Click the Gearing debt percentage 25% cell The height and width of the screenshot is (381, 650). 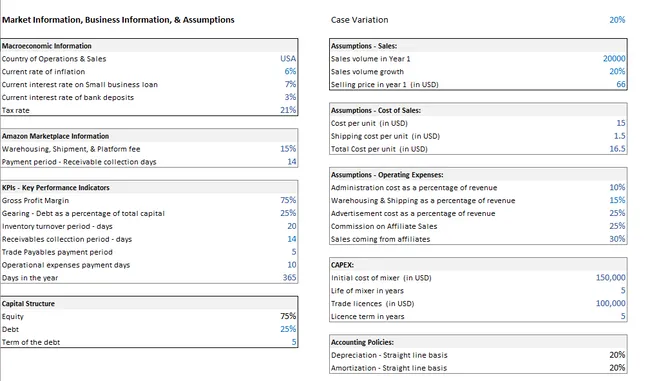click(x=288, y=213)
